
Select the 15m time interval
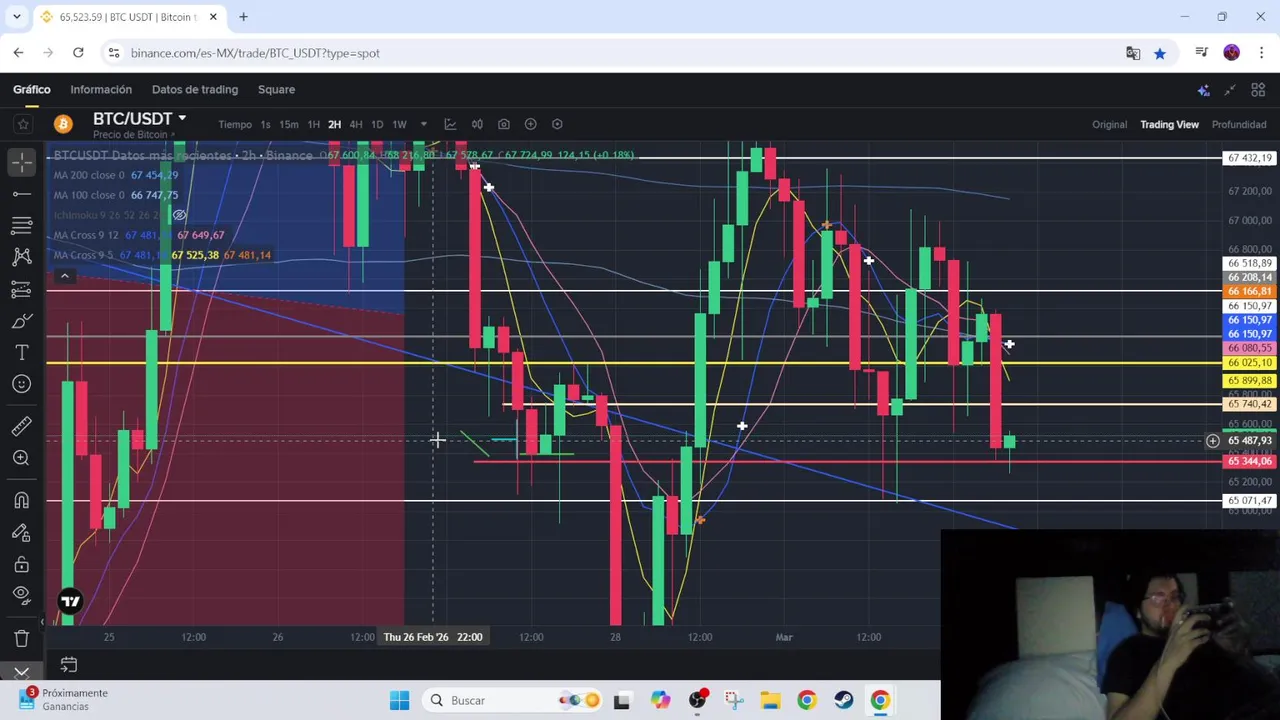click(289, 124)
